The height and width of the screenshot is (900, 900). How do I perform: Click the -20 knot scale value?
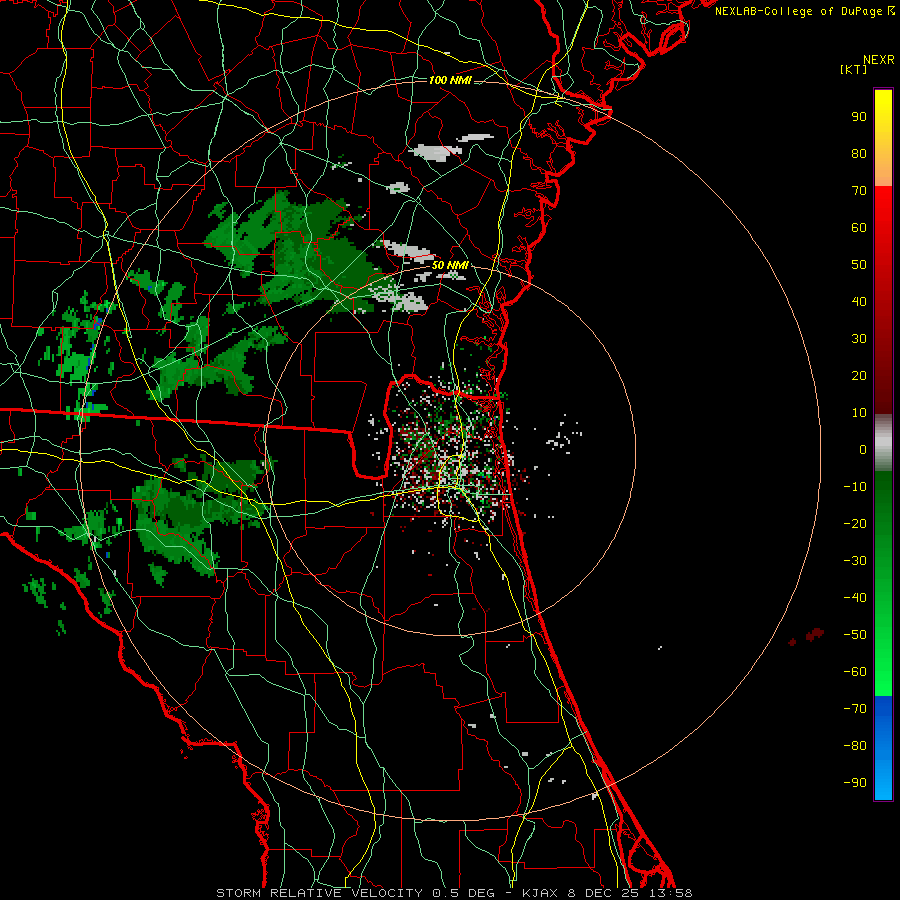tap(855, 523)
